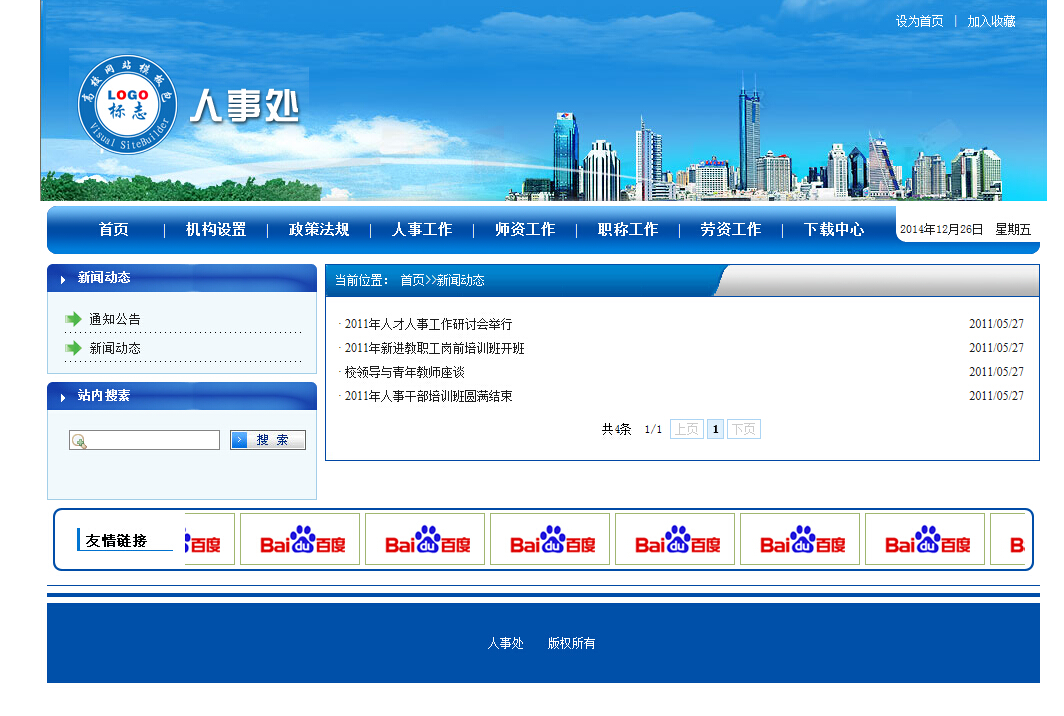Click the 友情链接 label
Viewport: 1064px width, 716px height.
116,540
